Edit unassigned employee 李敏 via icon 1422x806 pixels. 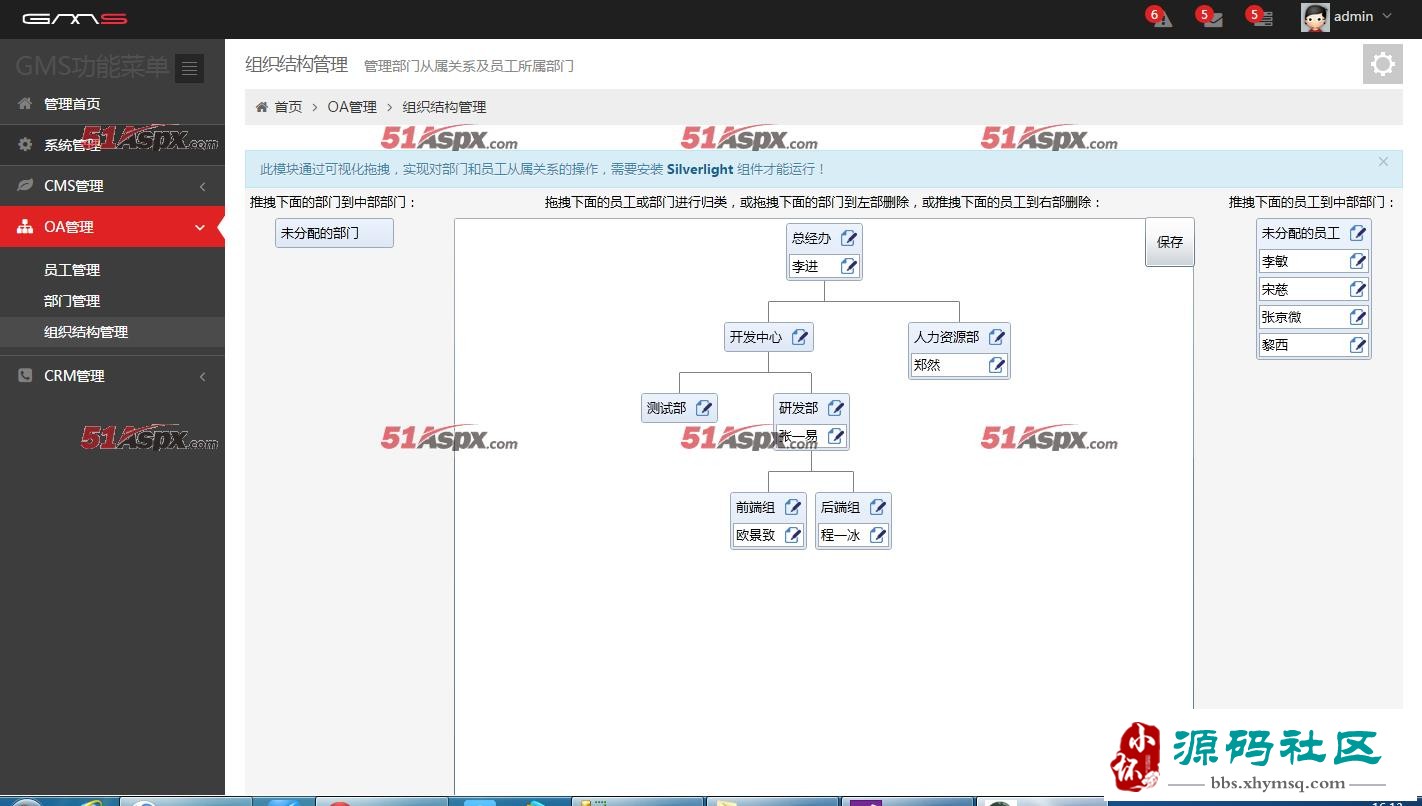(x=1358, y=261)
